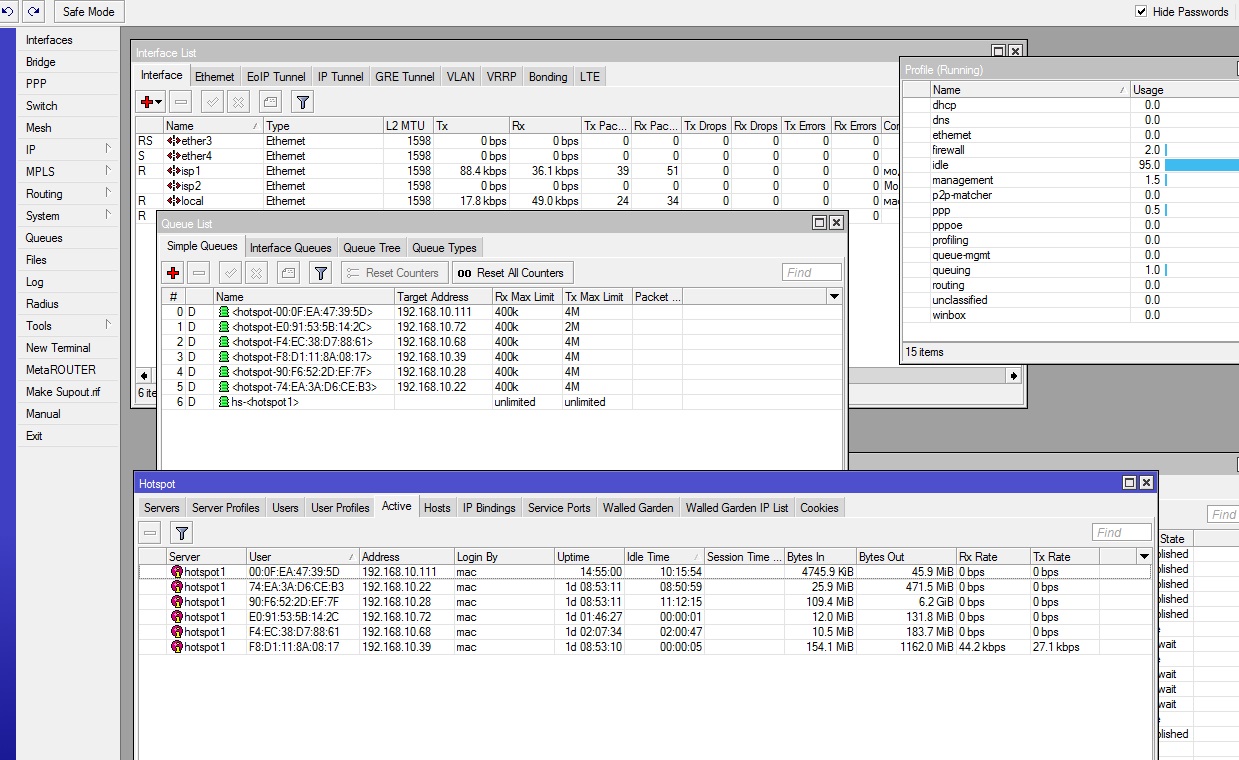Open Interfaces from the sidebar menu
The image size is (1239, 760).
49,40
